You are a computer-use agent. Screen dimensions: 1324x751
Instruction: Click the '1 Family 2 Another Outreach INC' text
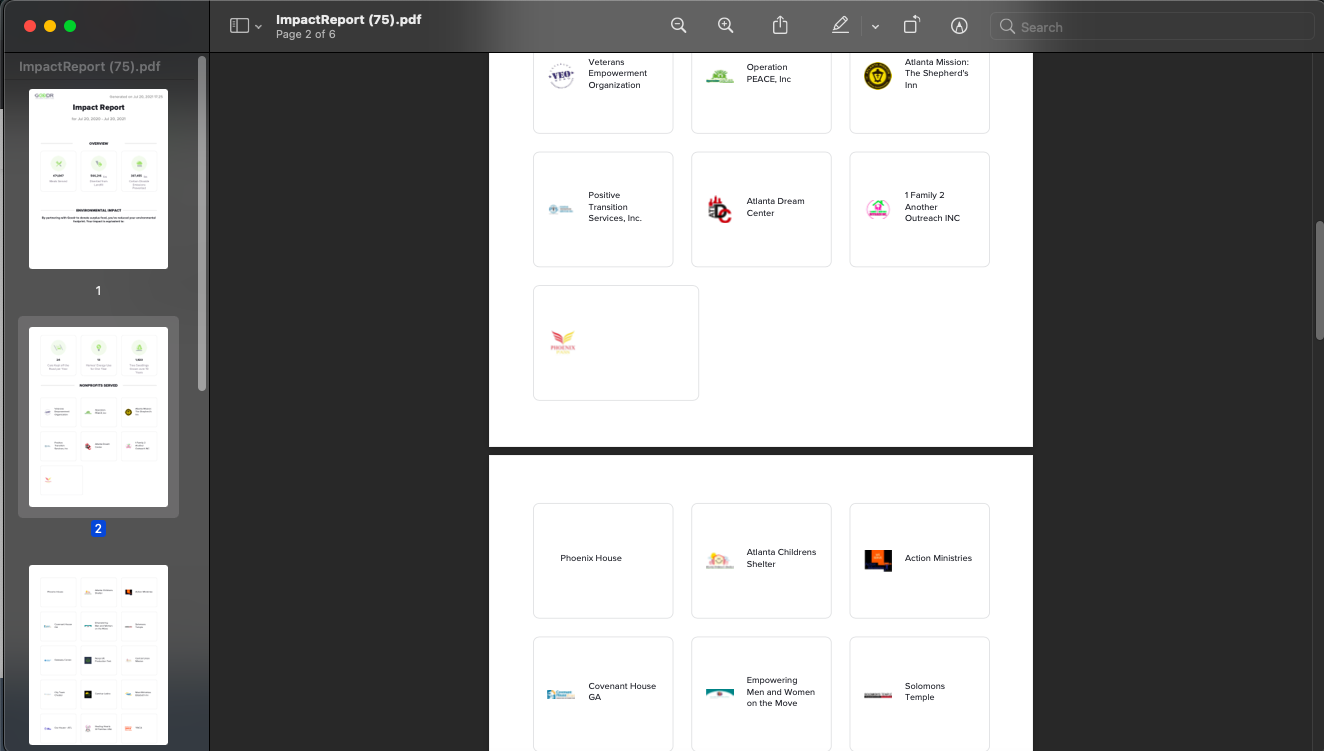[x=932, y=207]
